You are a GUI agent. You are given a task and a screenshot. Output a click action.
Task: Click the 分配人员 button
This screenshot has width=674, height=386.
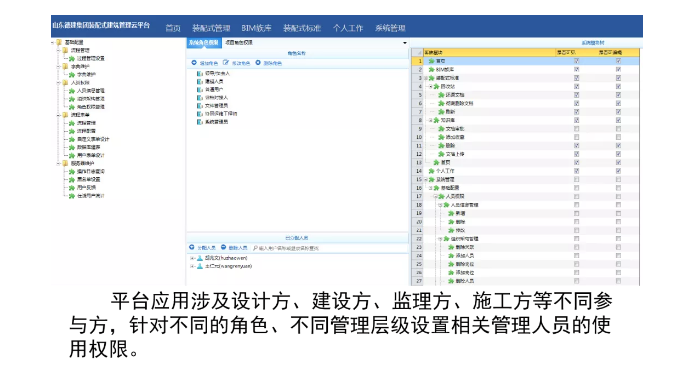point(203,248)
